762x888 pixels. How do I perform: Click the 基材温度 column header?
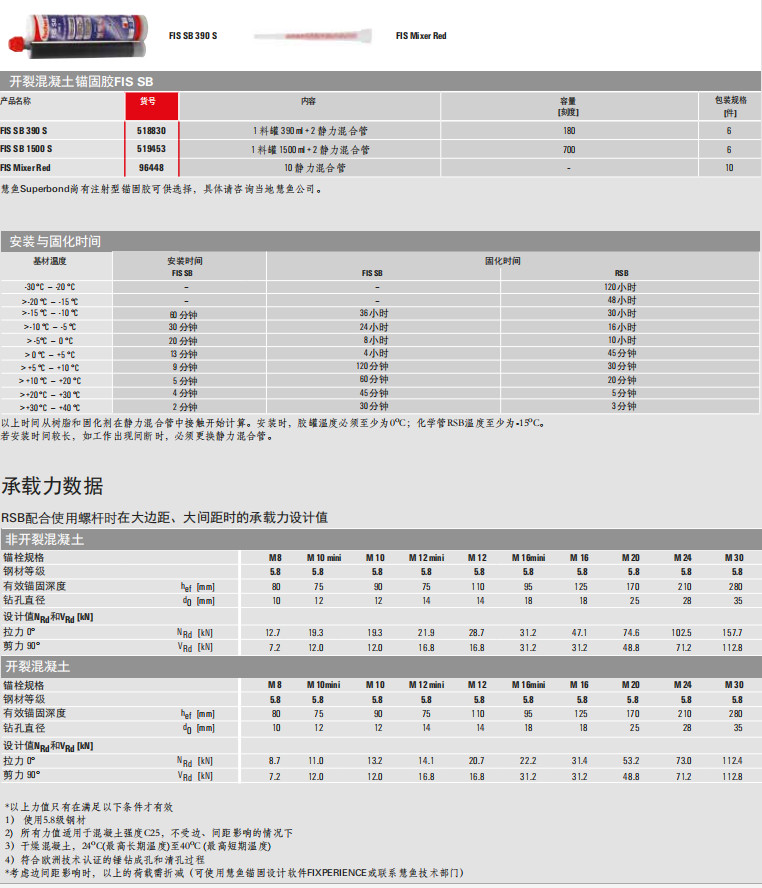(49, 260)
